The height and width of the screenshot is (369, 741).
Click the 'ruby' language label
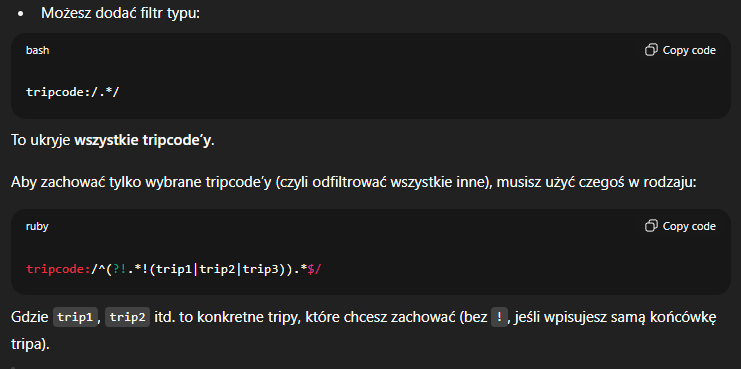pos(37,227)
